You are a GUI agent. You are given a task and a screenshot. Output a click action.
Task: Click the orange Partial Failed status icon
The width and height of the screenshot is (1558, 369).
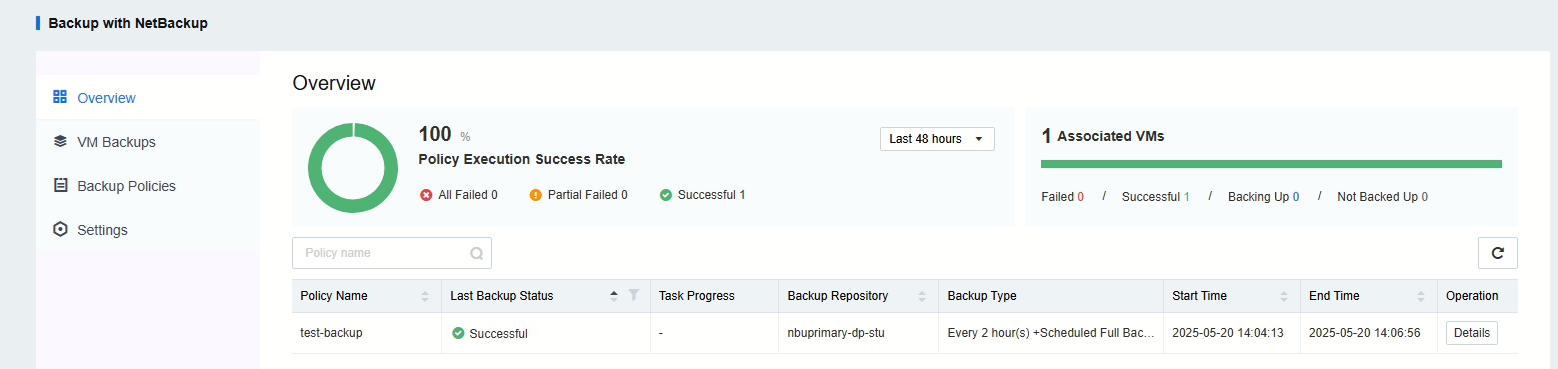pyautogui.click(x=536, y=195)
